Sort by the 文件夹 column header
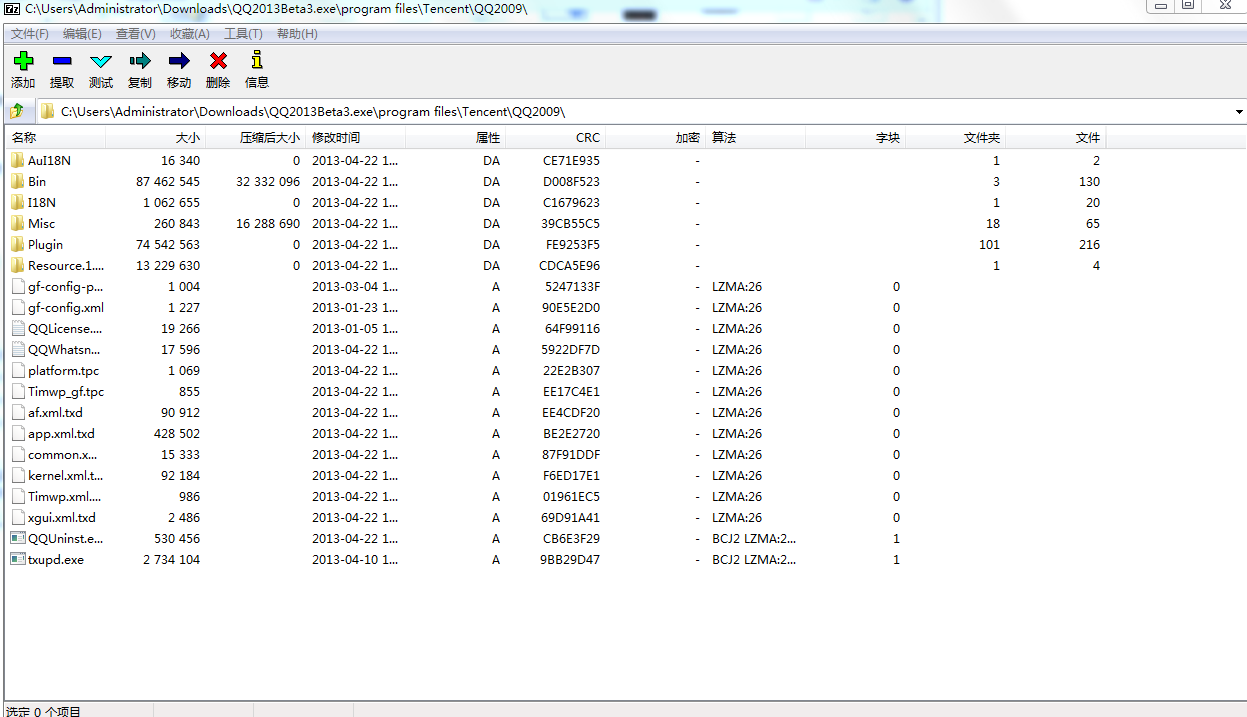The height and width of the screenshot is (717, 1247). coord(955,138)
